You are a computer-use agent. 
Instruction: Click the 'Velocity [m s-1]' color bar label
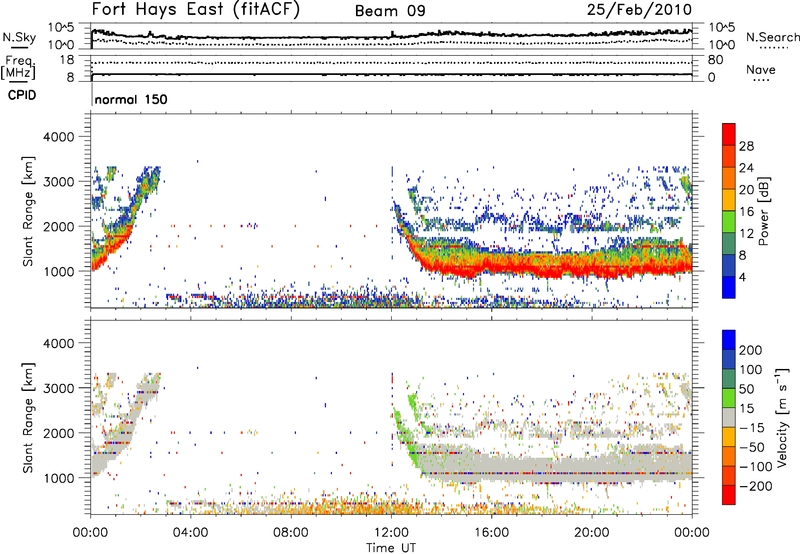pyautogui.click(x=782, y=417)
